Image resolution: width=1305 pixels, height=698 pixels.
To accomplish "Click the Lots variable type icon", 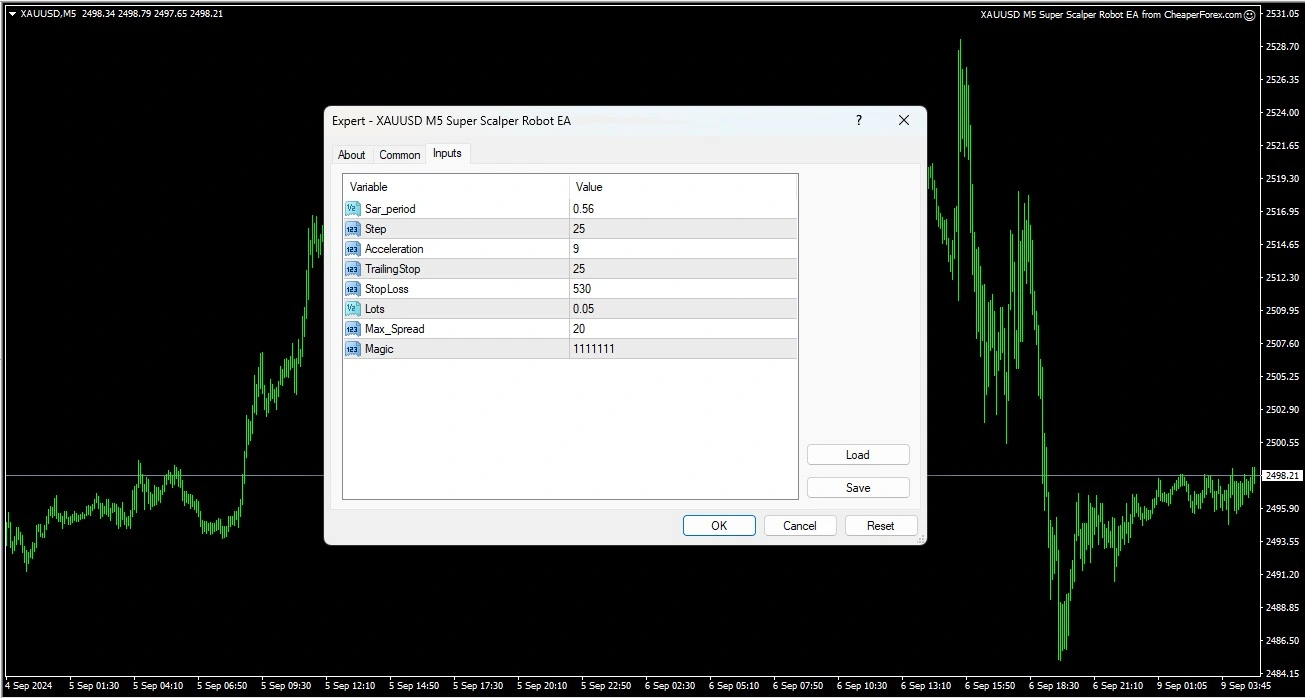I will click(x=352, y=309).
